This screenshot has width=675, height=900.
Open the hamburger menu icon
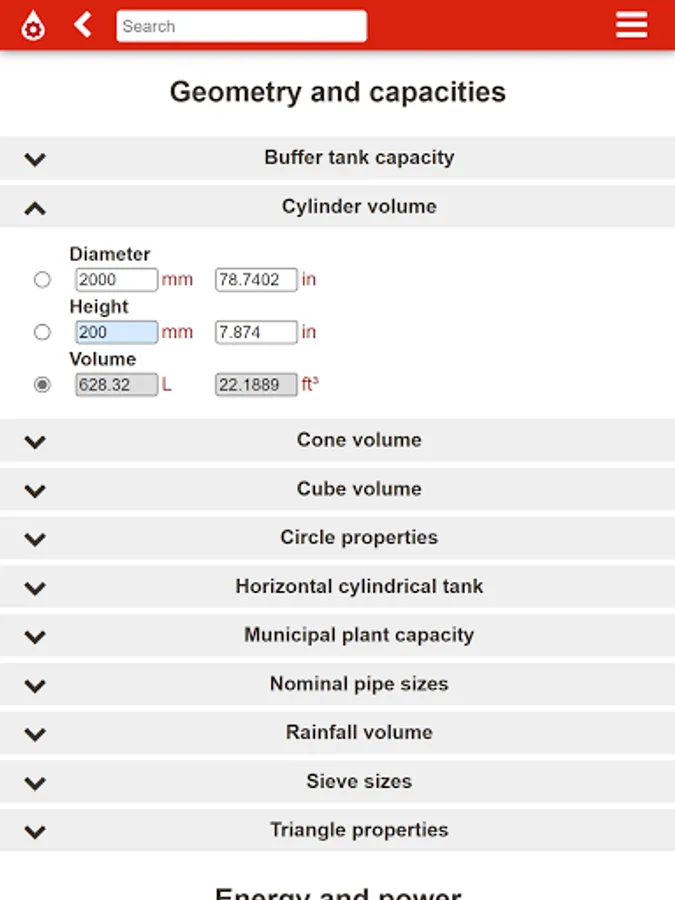[x=631, y=25]
